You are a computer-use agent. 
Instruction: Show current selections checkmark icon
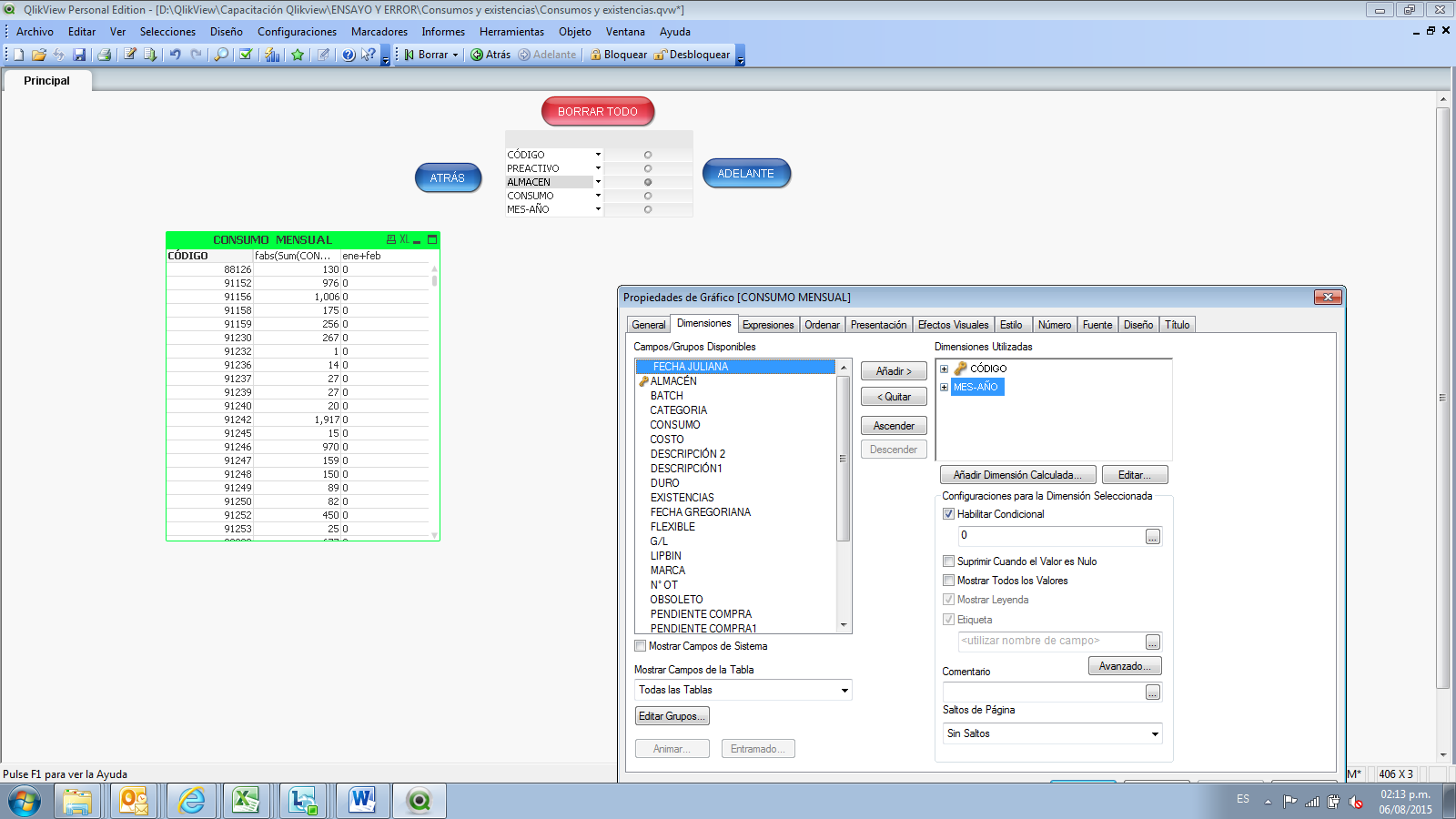pyautogui.click(x=246, y=55)
